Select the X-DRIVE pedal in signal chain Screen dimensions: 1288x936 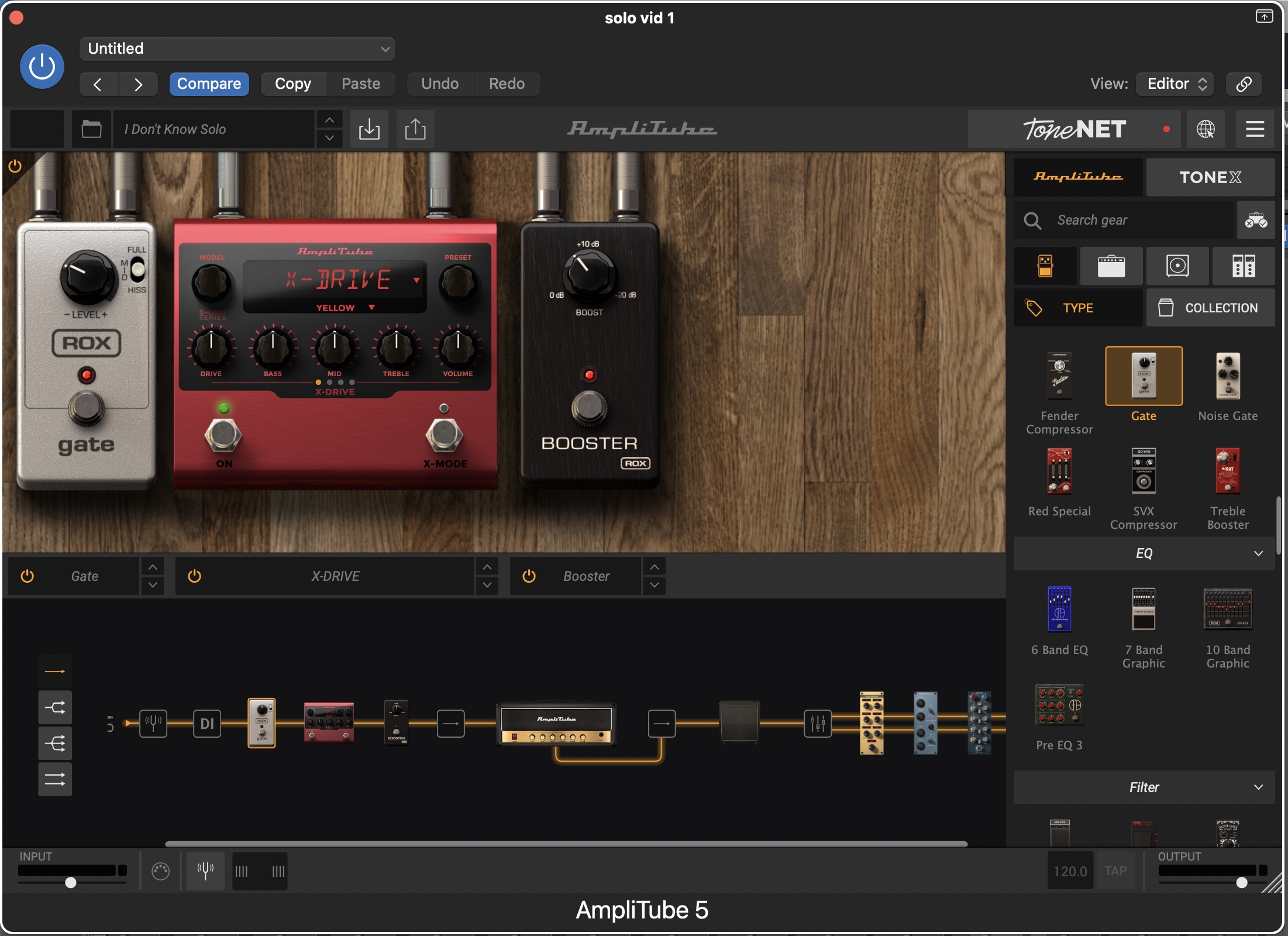click(329, 722)
